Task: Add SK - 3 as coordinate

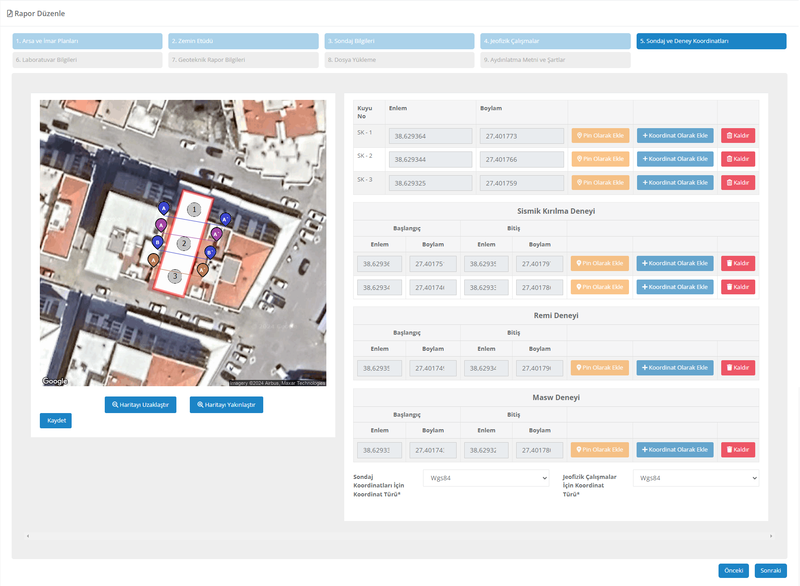Action: pos(675,183)
